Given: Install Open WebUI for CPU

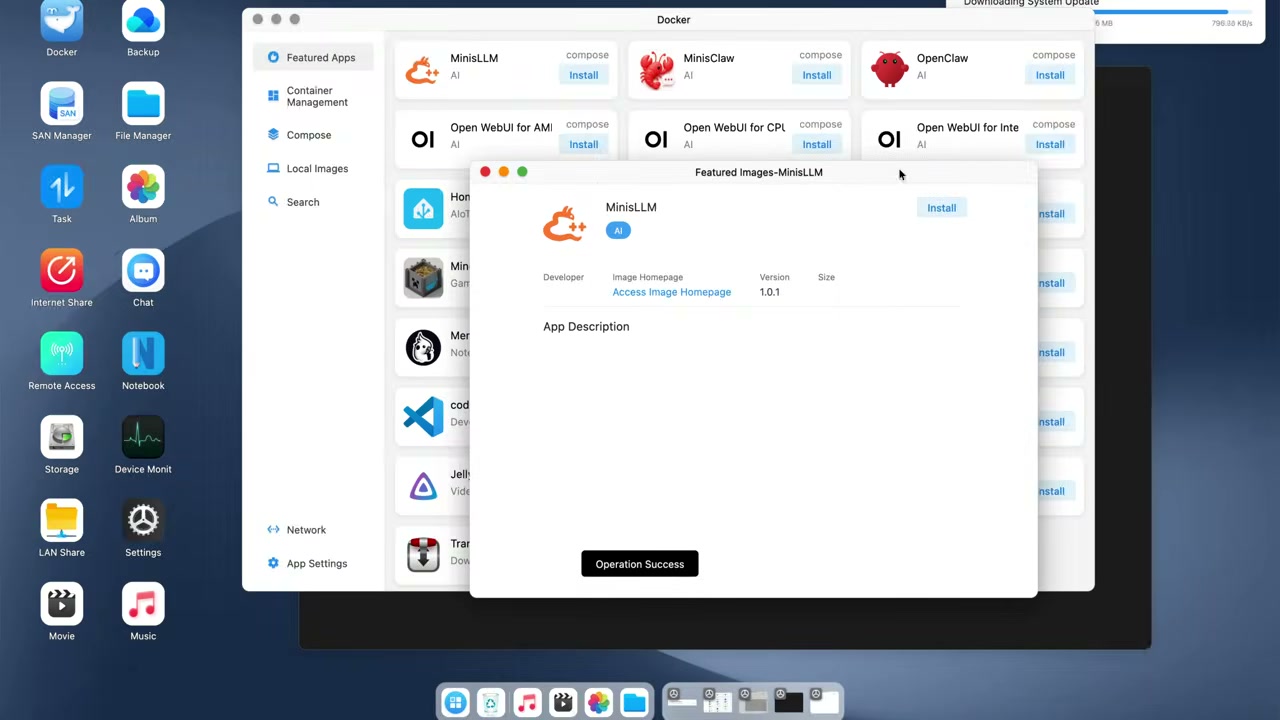Looking at the screenshot, I should 816,144.
